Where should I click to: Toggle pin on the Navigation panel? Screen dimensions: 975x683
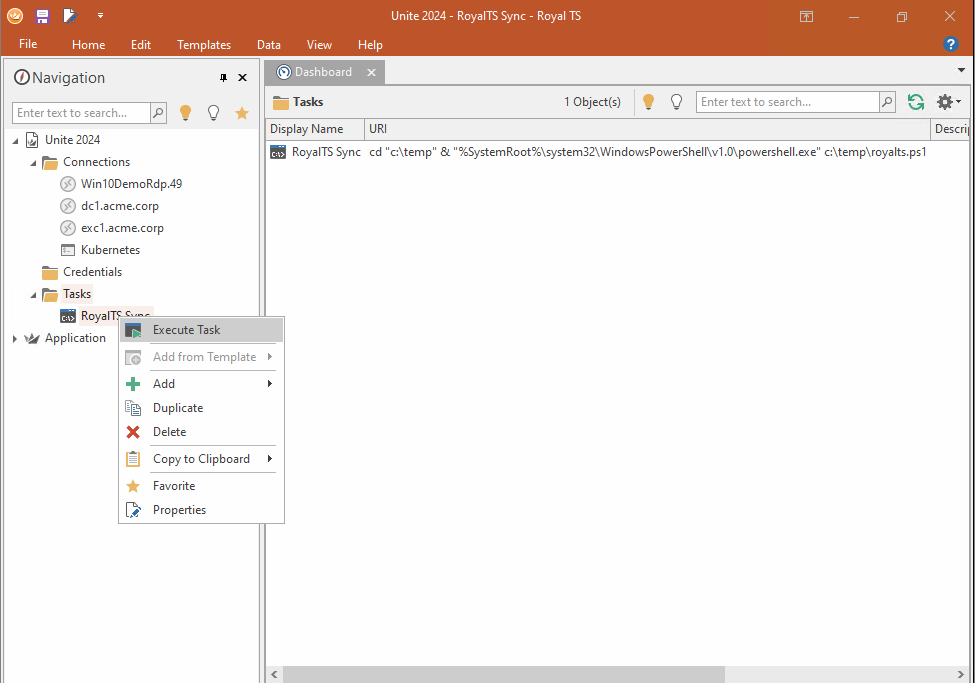point(223,78)
